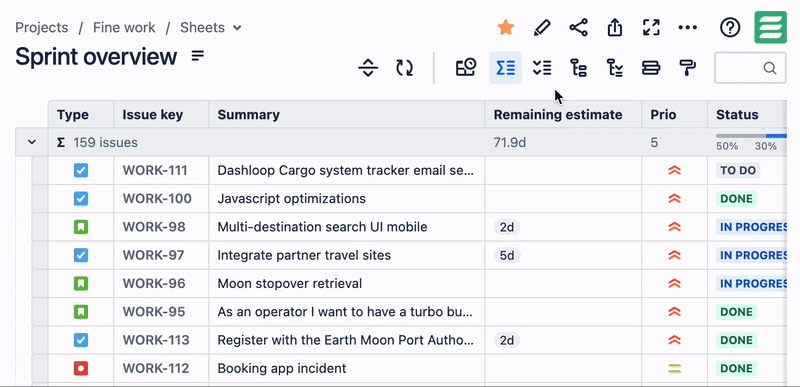The image size is (800, 387).
Task: Click the 5d estimate of WORK-97
Action: 507,255
